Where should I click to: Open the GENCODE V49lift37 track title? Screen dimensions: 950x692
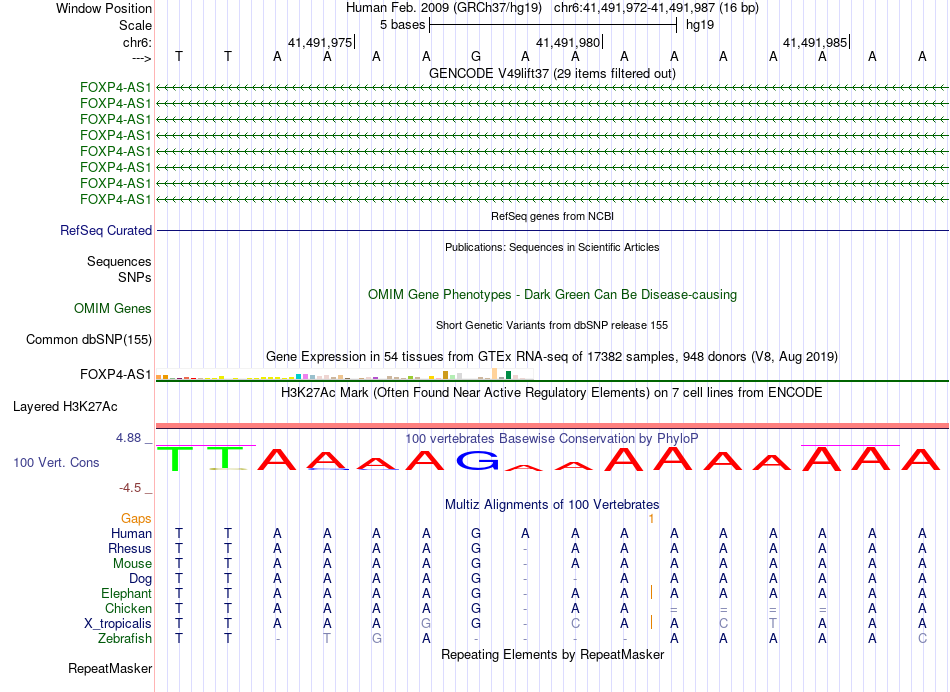552,73
